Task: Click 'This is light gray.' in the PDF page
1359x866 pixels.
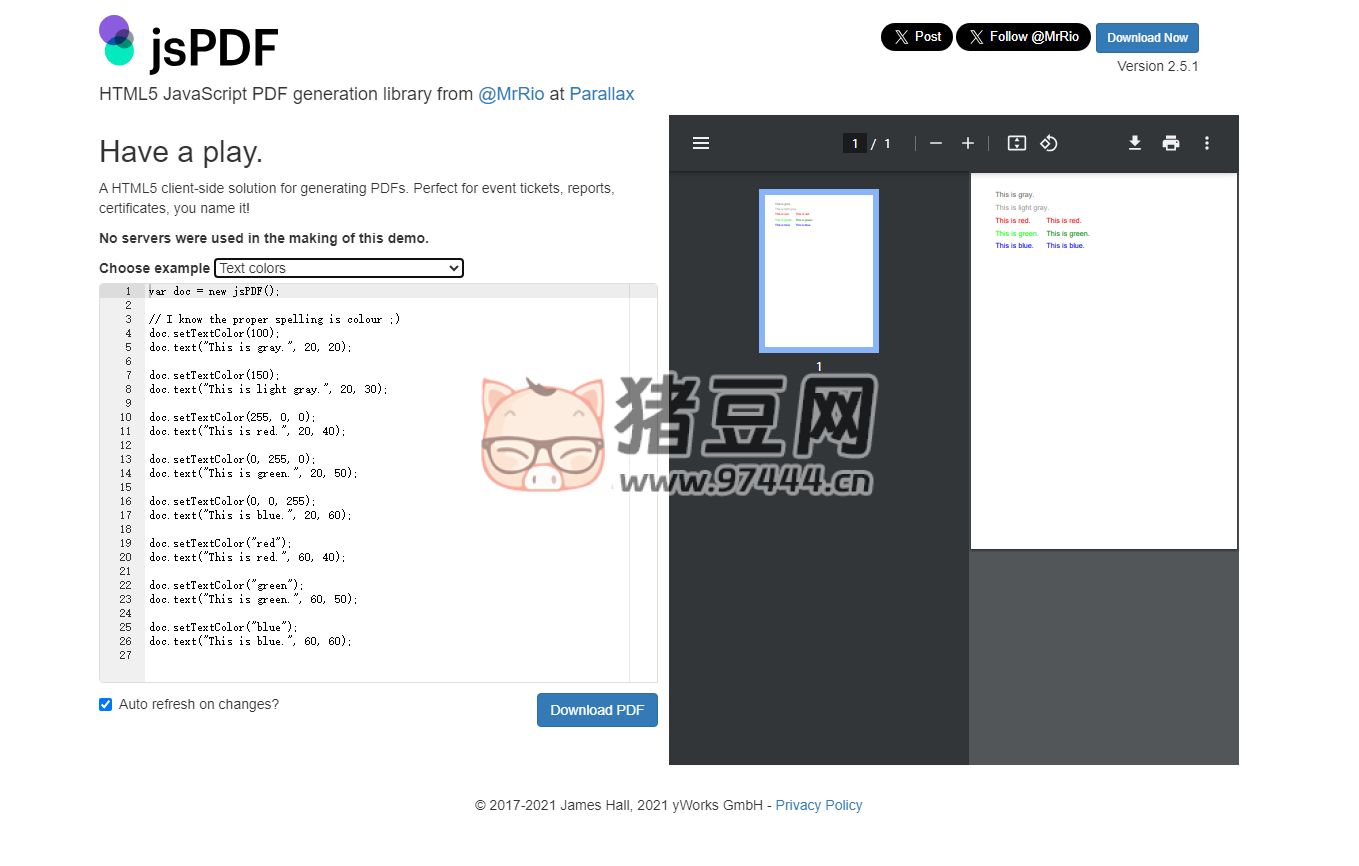Action: pyautogui.click(x=1022, y=208)
